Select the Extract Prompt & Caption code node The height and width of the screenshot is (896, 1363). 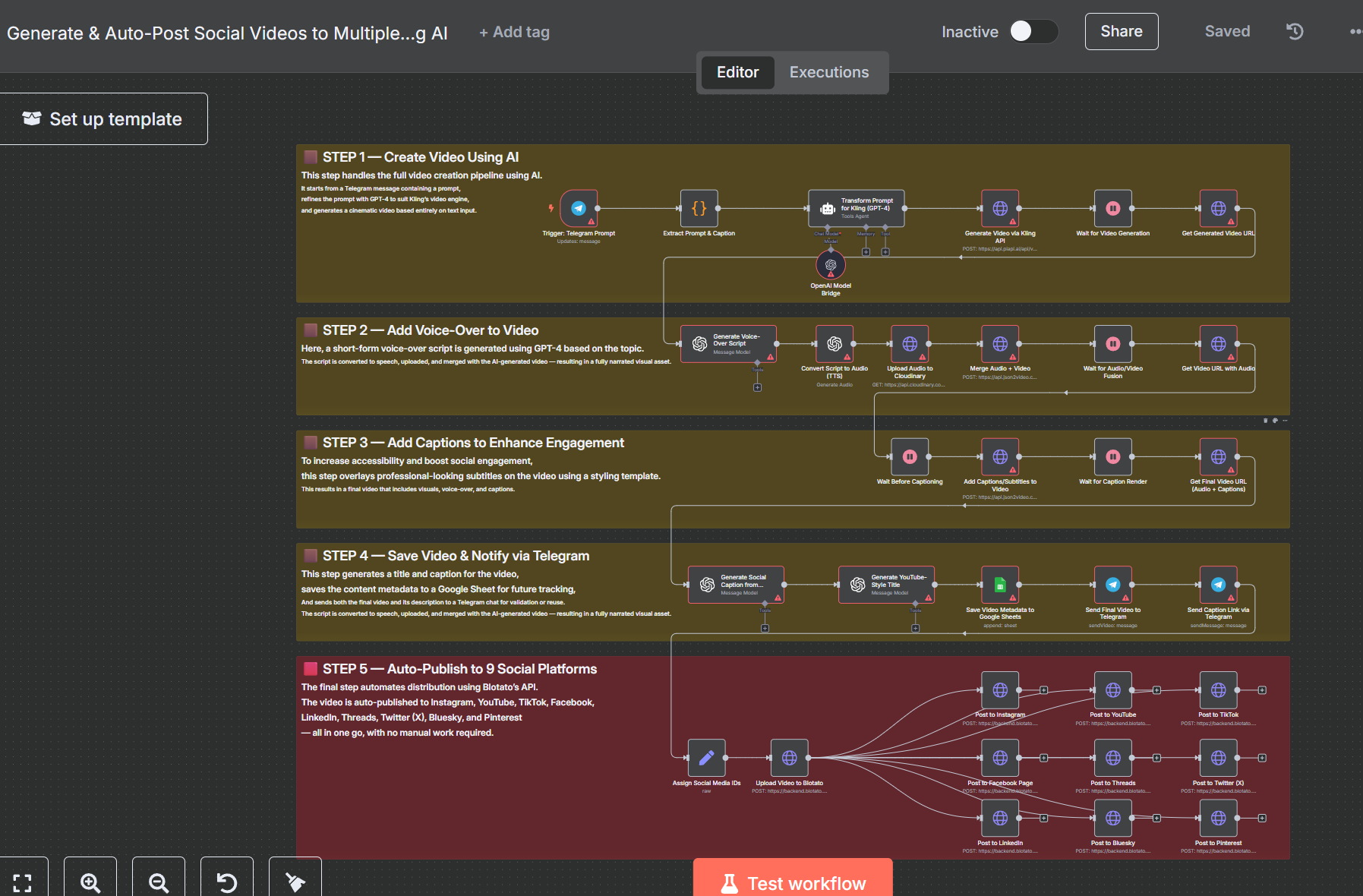pyautogui.click(x=699, y=208)
